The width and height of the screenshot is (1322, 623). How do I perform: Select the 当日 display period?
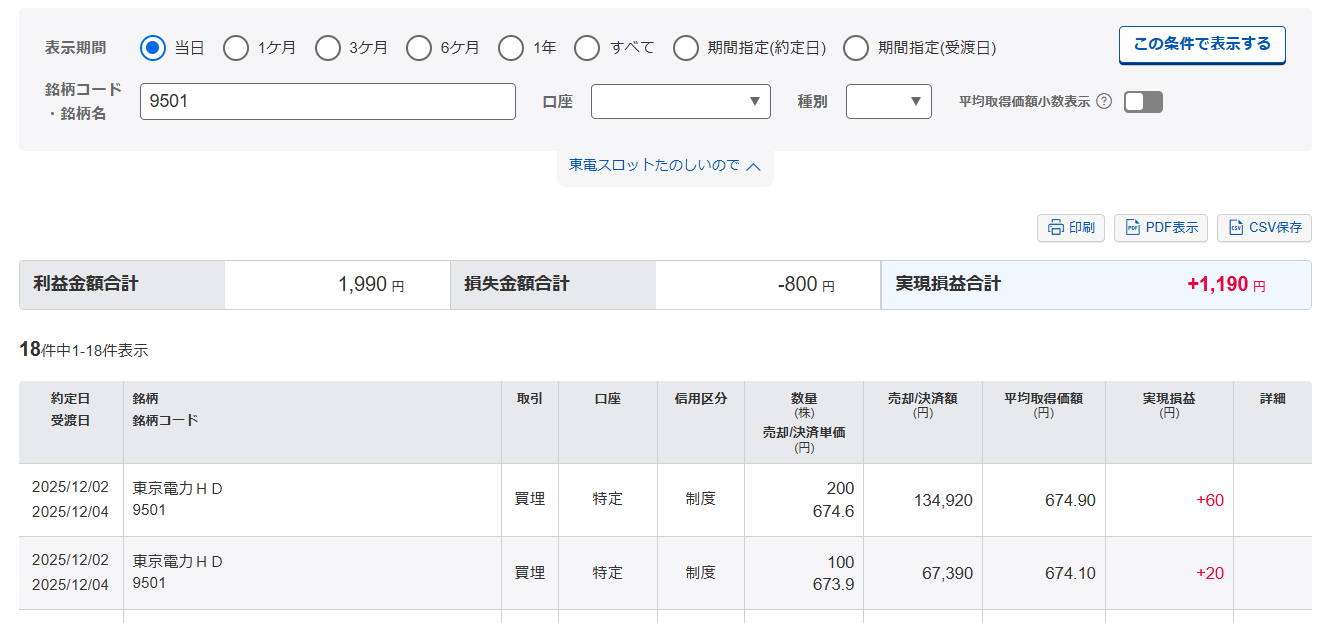[153, 48]
